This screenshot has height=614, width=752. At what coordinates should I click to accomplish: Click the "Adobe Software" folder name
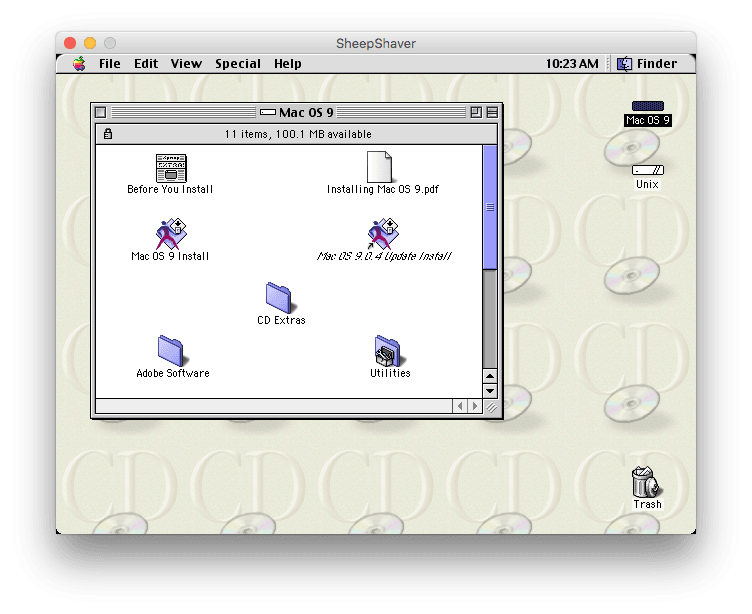point(173,373)
